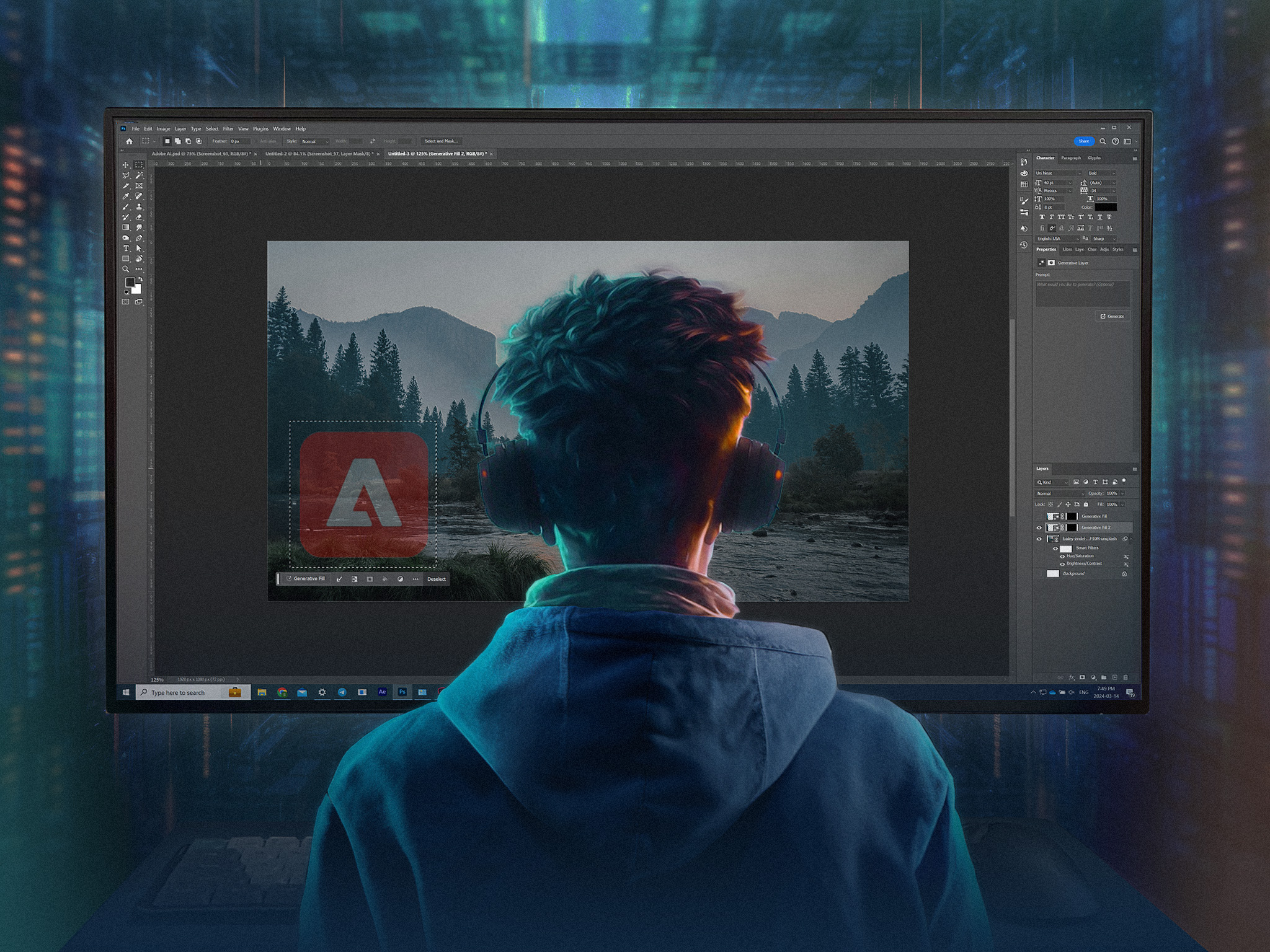This screenshot has width=1270, height=952.
Task: Open the layer blending mode dropdown
Action: (1060, 493)
